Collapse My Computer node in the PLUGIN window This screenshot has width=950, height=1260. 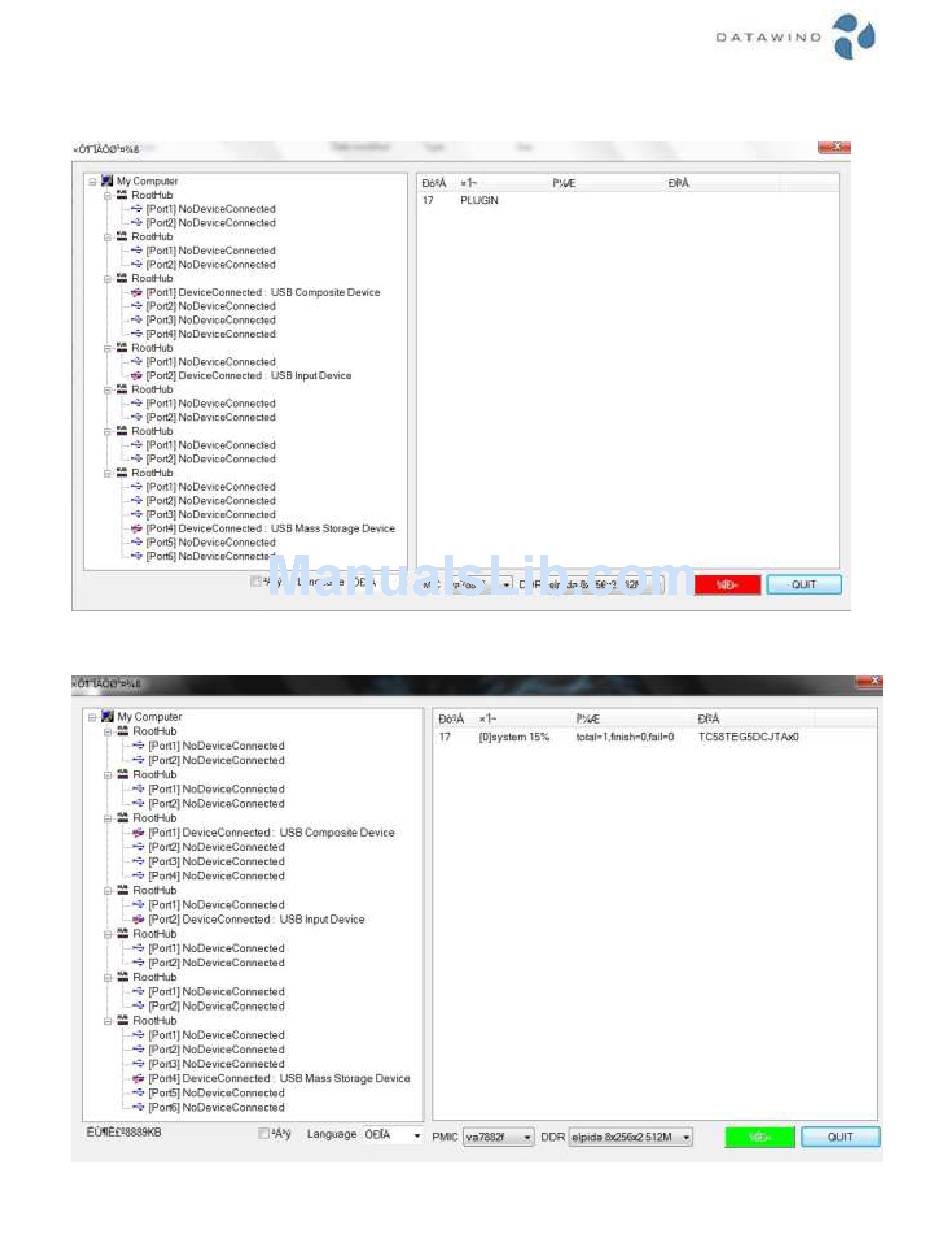point(92,181)
